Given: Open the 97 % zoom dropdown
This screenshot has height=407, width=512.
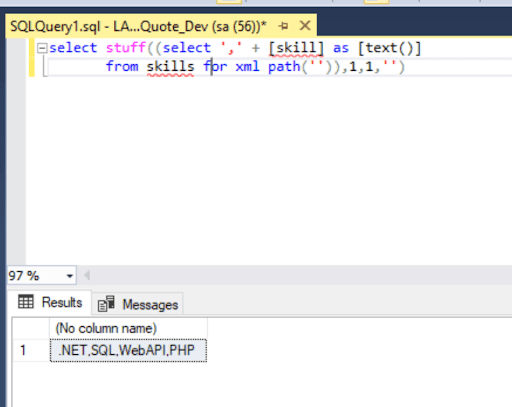Looking at the screenshot, I should [x=69, y=276].
